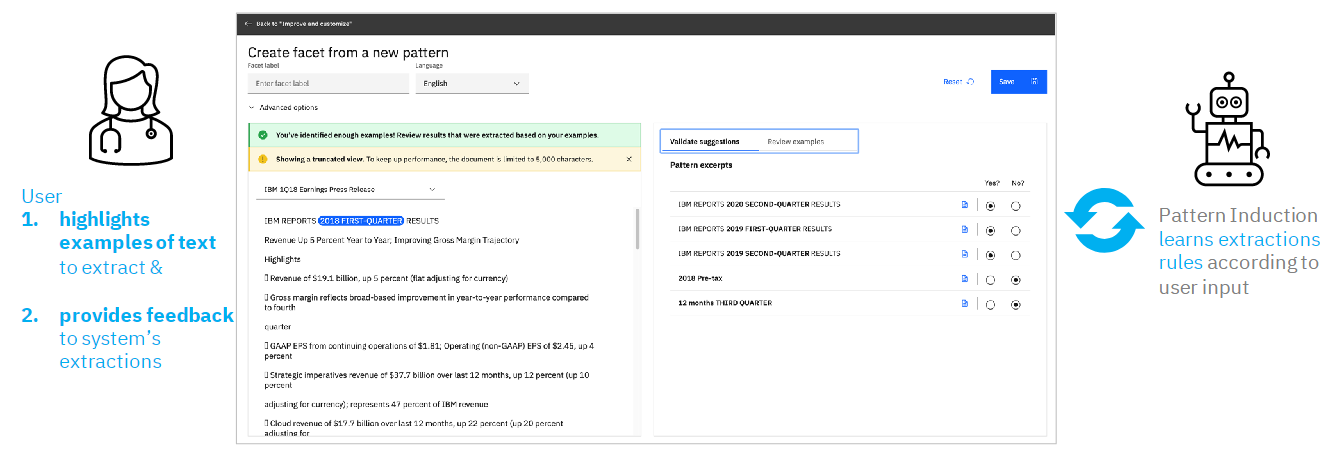The height and width of the screenshot is (457, 1327).
Task: Open the Language dropdown set to English
Action: pos(472,83)
